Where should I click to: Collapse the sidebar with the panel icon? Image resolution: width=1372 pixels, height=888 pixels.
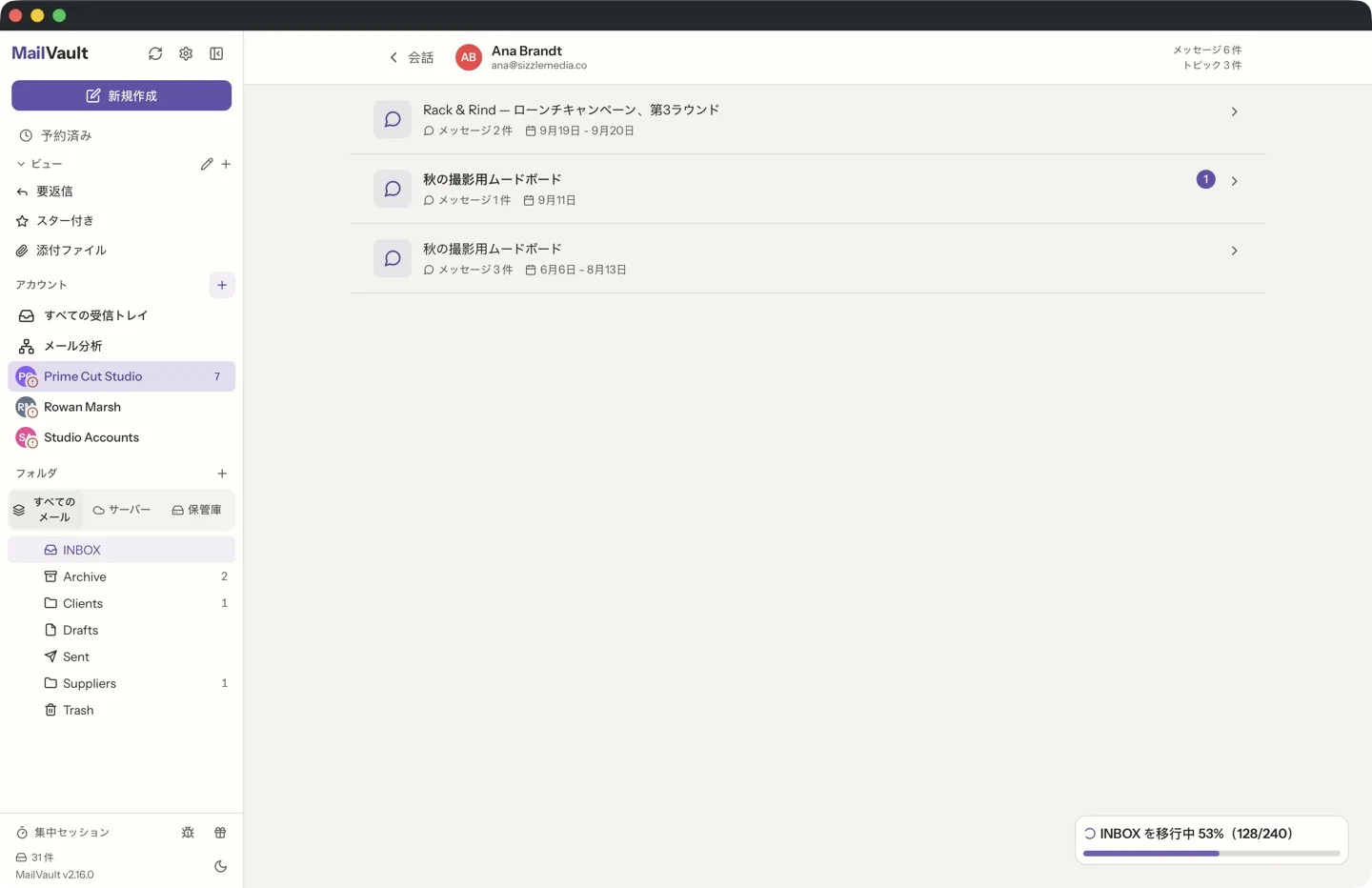click(216, 53)
